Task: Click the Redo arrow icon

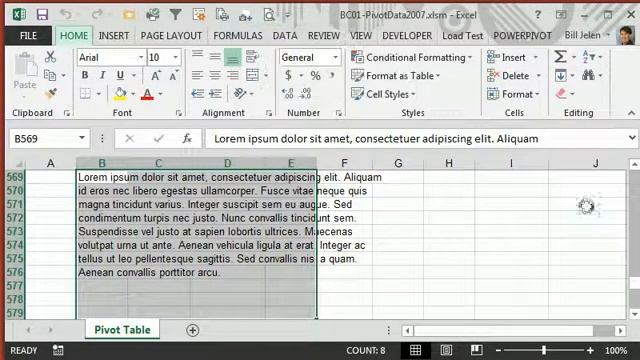Action: coord(97,15)
